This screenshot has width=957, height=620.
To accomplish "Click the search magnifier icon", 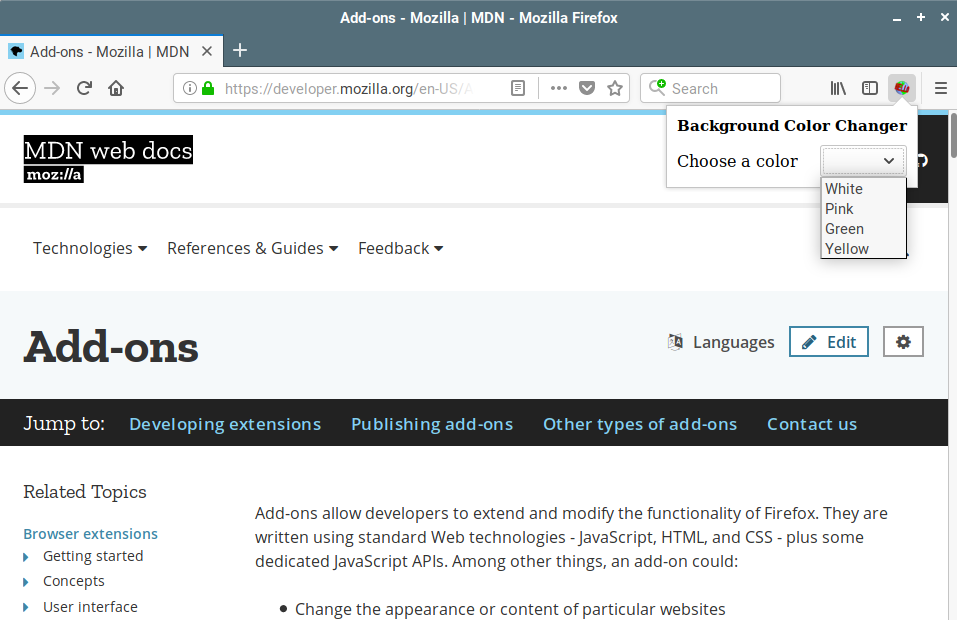I will point(657,88).
